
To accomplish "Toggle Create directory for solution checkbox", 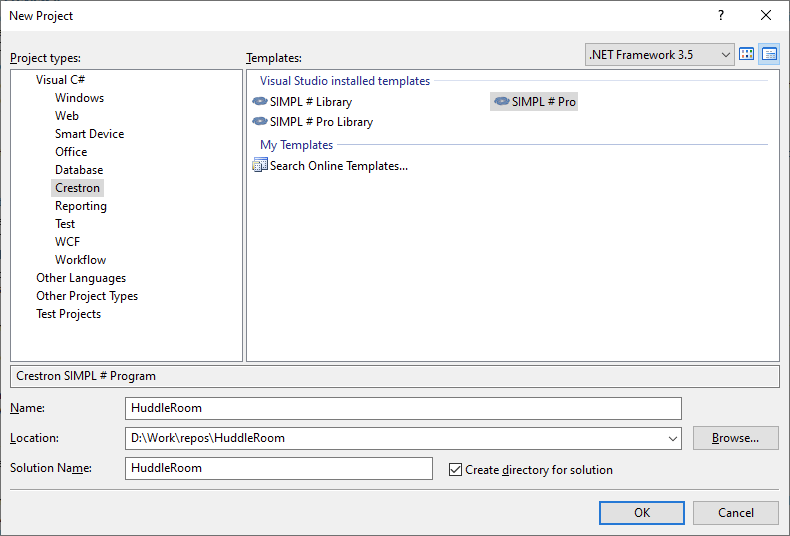I will tap(456, 469).
